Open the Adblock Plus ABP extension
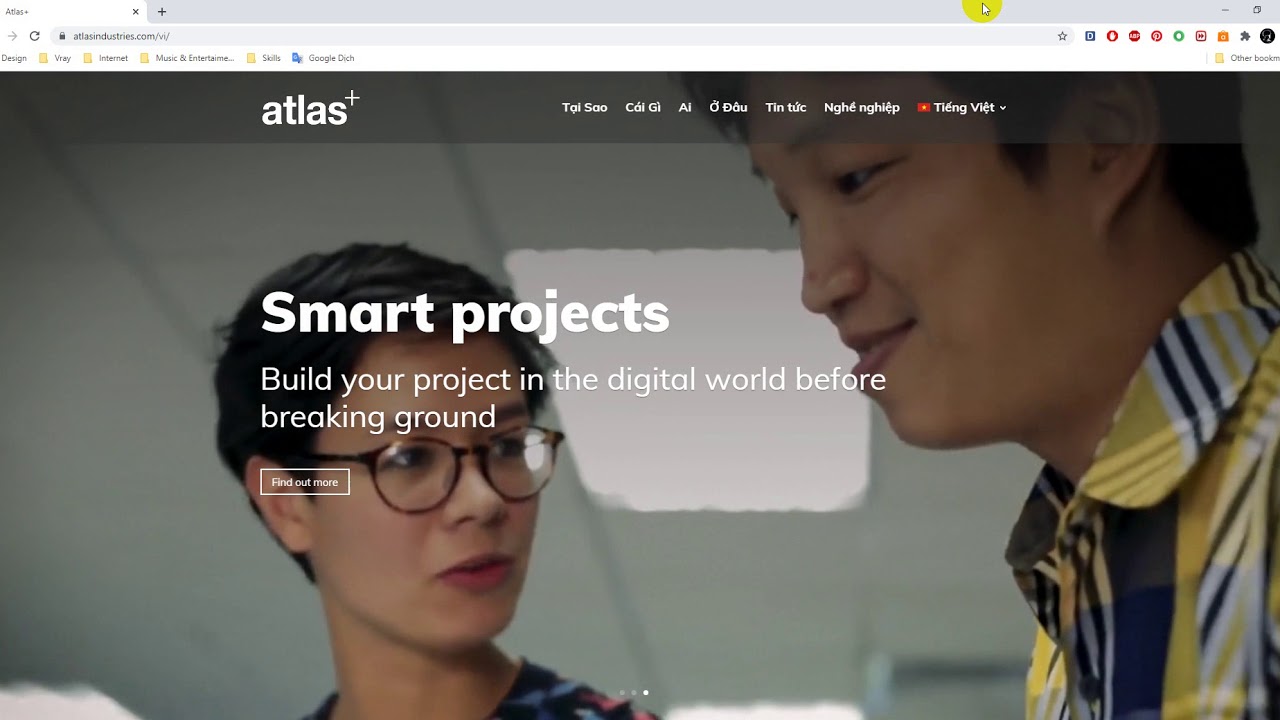This screenshot has width=1280, height=720. (1134, 36)
